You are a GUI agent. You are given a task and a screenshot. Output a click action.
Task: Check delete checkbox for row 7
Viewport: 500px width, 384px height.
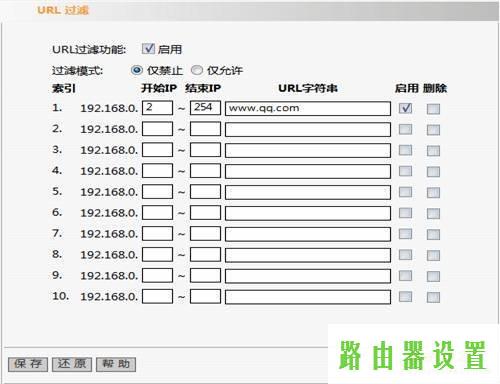click(433, 235)
